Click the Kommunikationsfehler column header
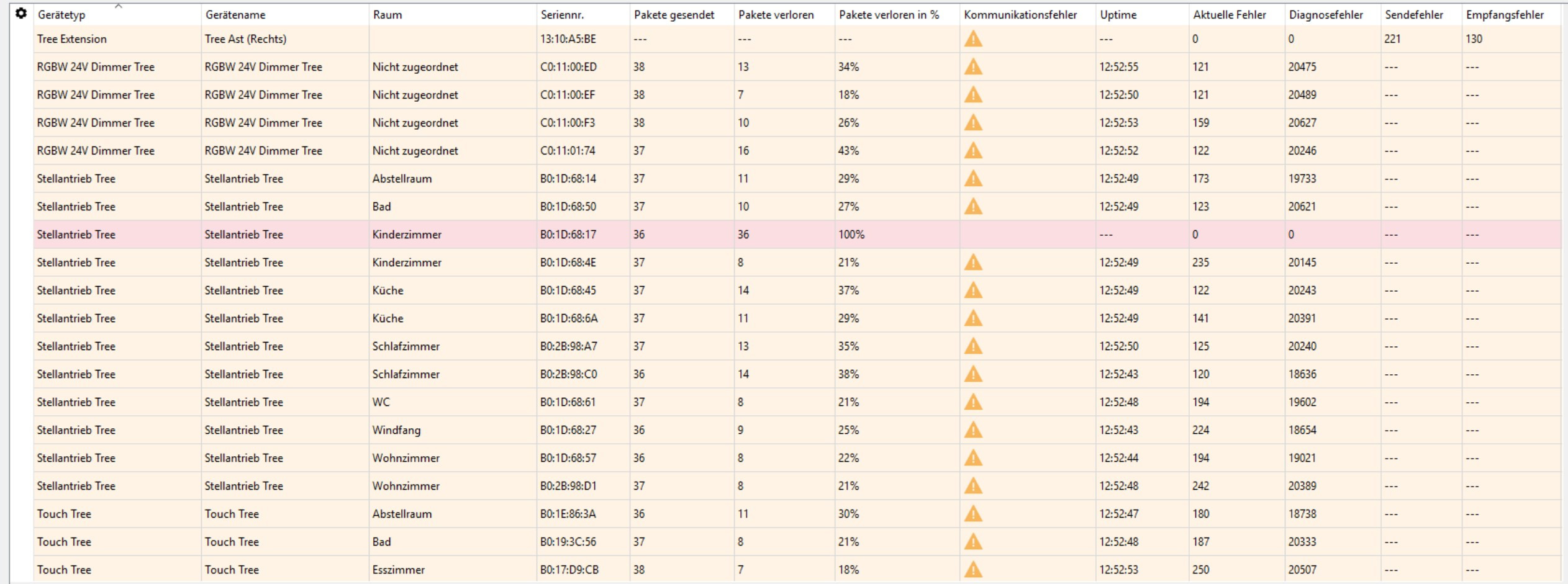The width and height of the screenshot is (1568, 584). 1020,15
